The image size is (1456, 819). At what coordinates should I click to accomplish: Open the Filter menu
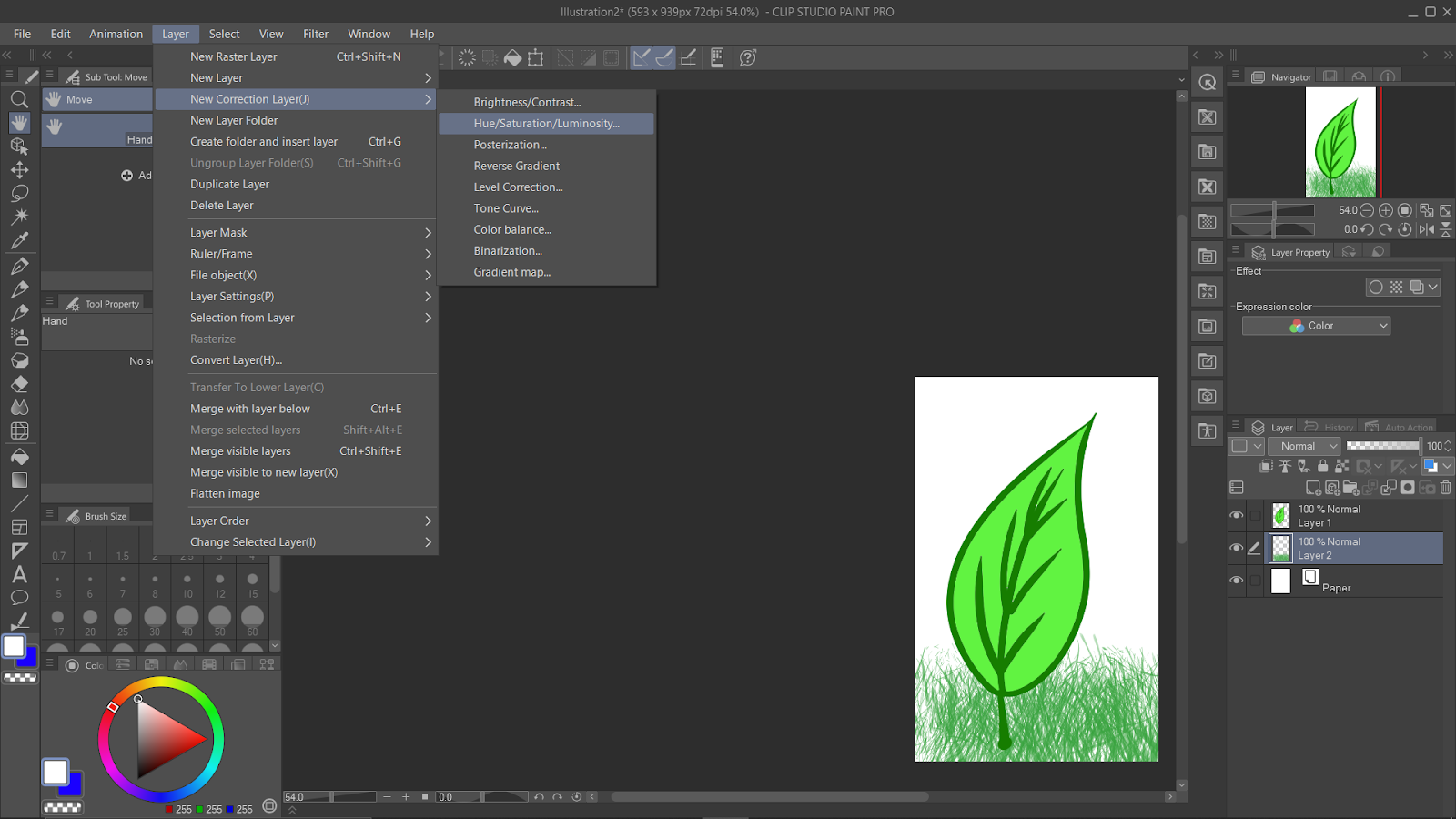316,34
